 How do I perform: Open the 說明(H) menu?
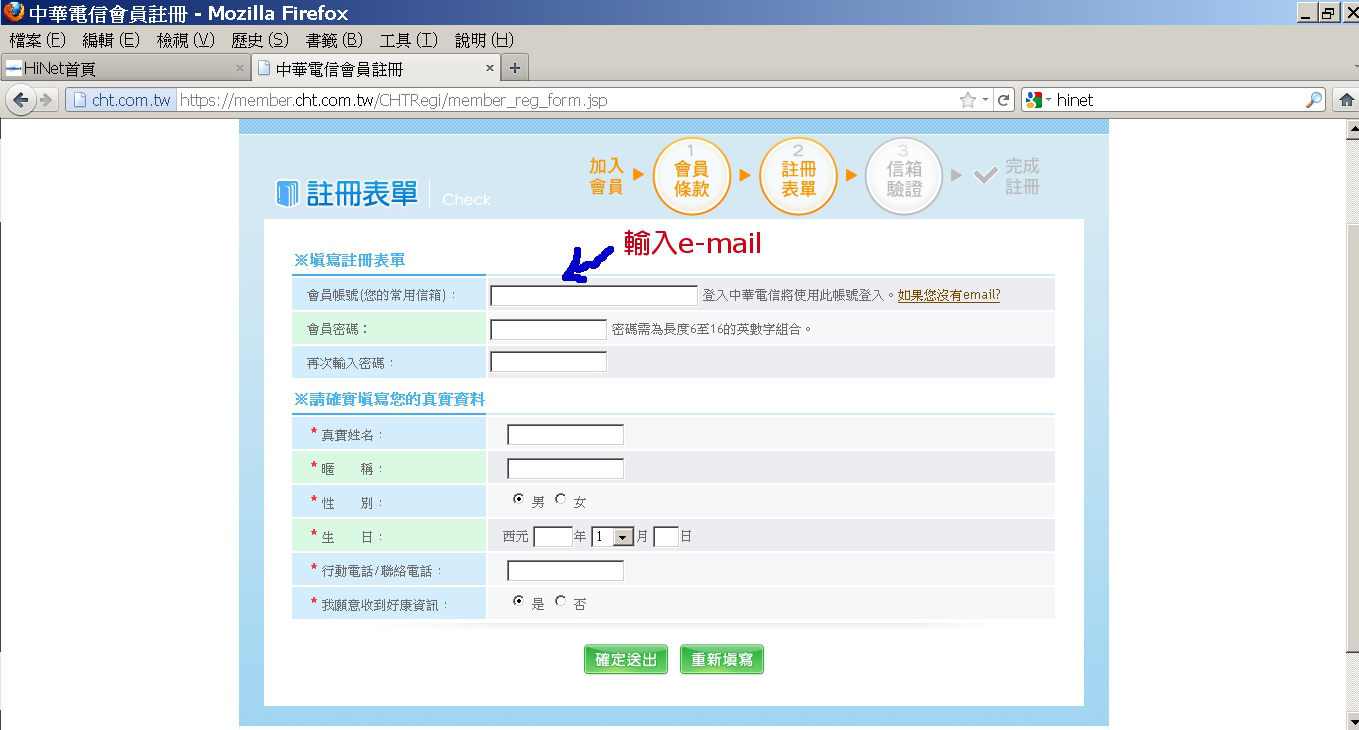click(484, 40)
